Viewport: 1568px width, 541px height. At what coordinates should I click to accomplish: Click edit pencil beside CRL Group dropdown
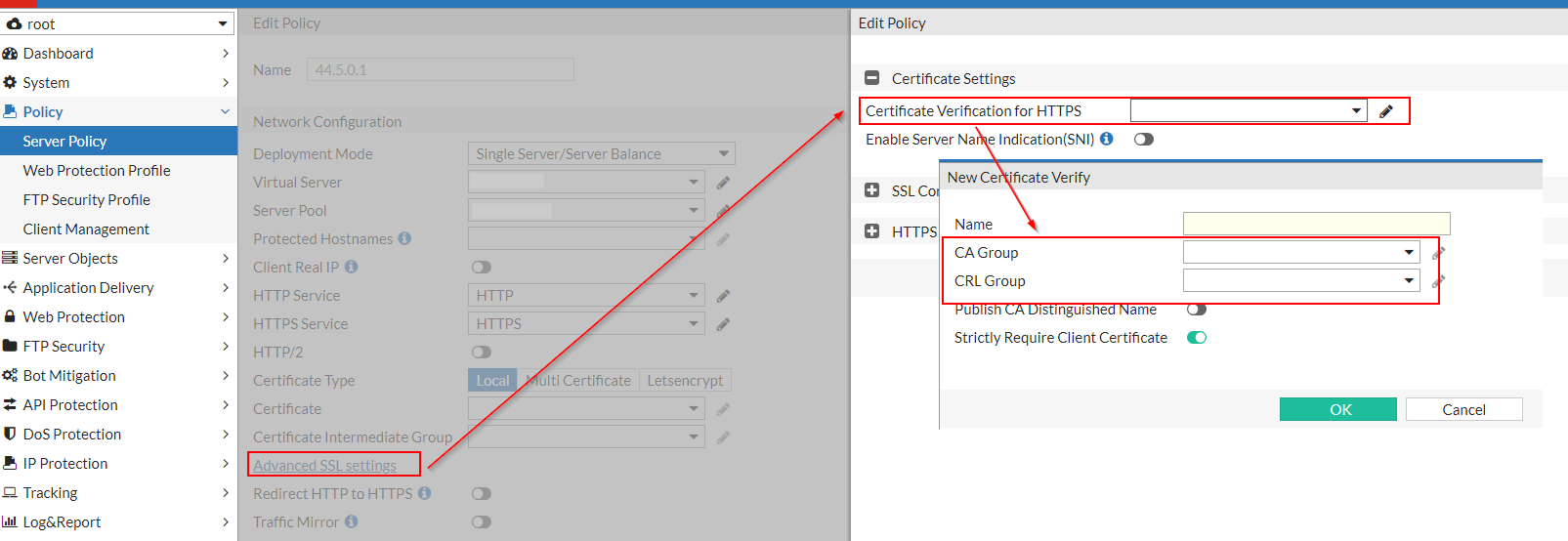pos(1438,281)
